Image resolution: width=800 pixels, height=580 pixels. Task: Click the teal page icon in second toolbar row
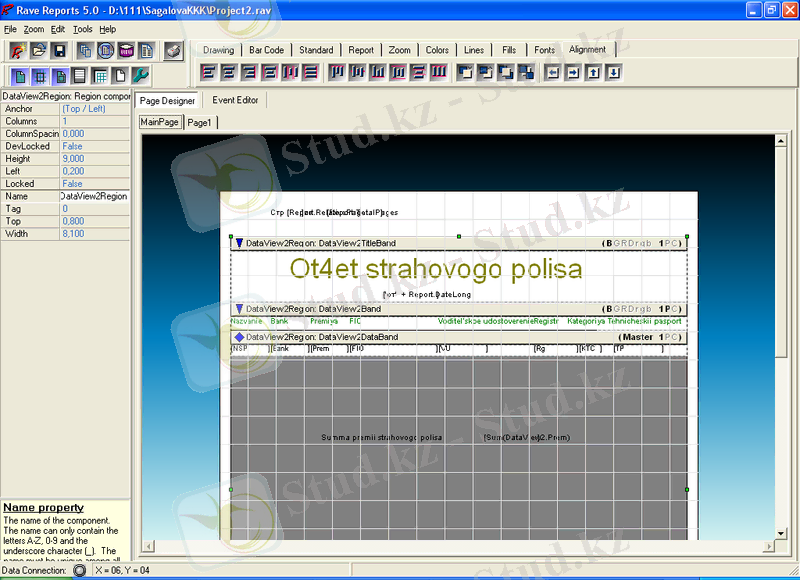point(20,77)
